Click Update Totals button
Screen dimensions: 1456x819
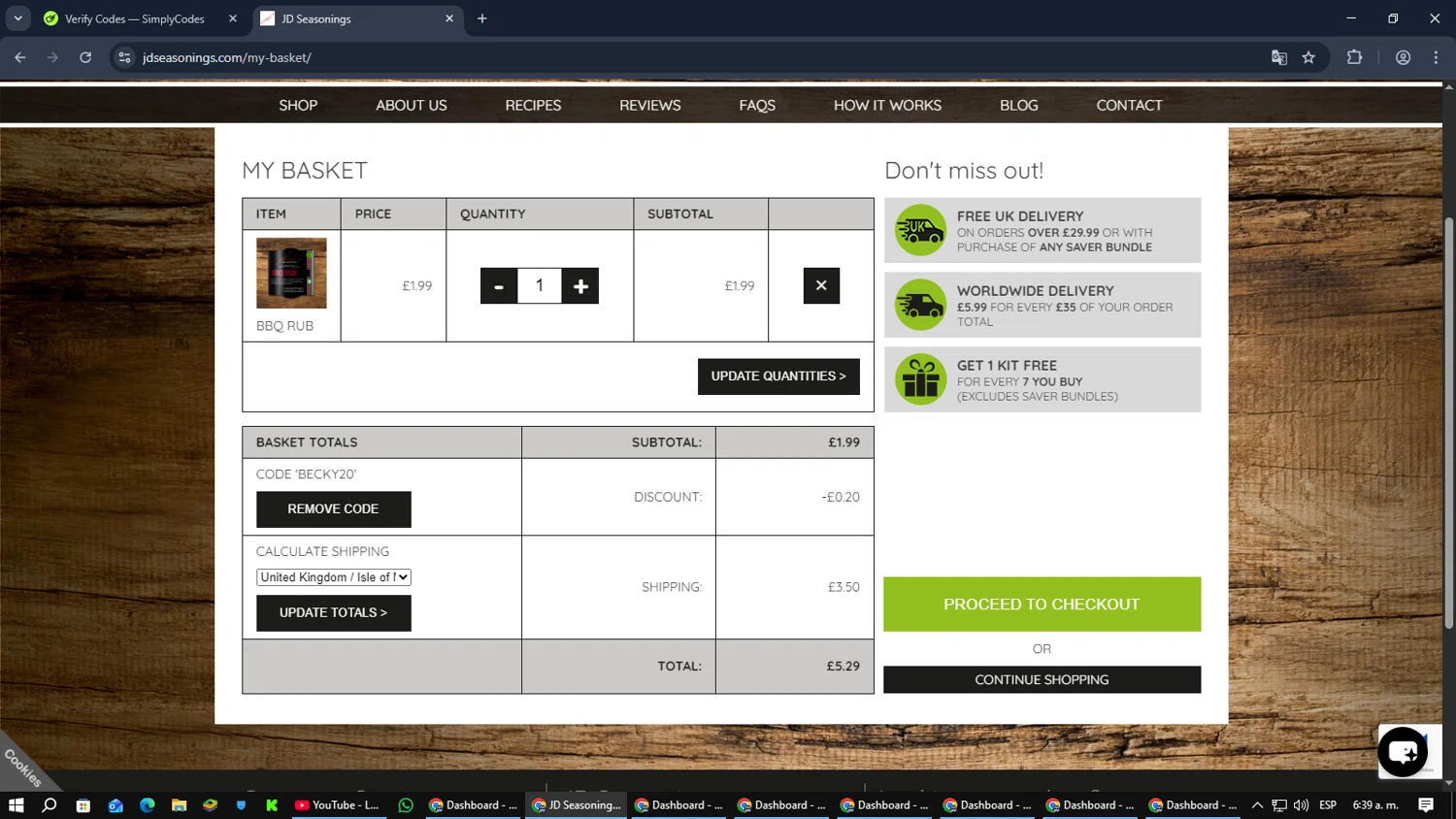[333, 613]
